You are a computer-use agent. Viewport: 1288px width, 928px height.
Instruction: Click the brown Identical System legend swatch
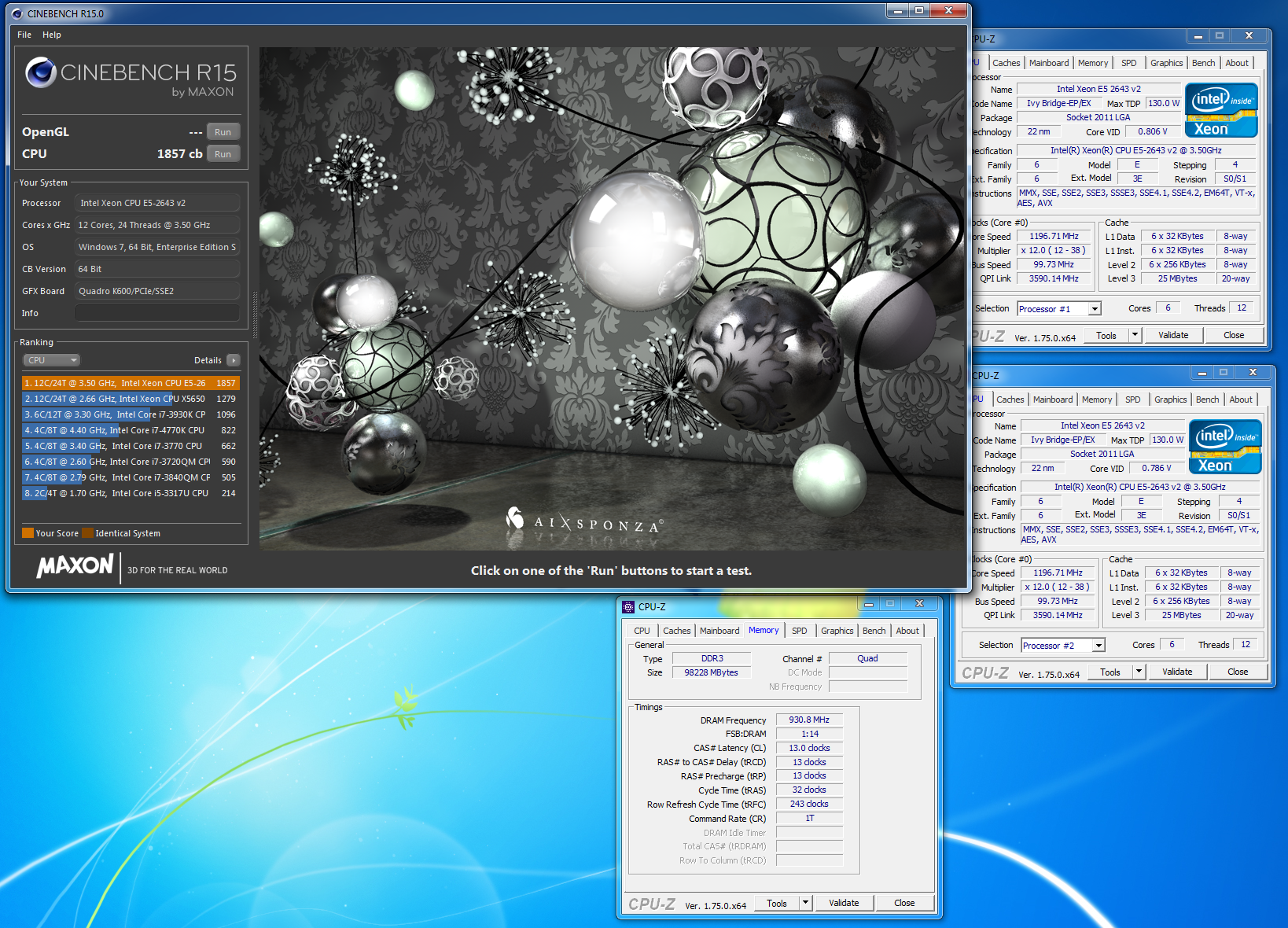pos(87,533)
